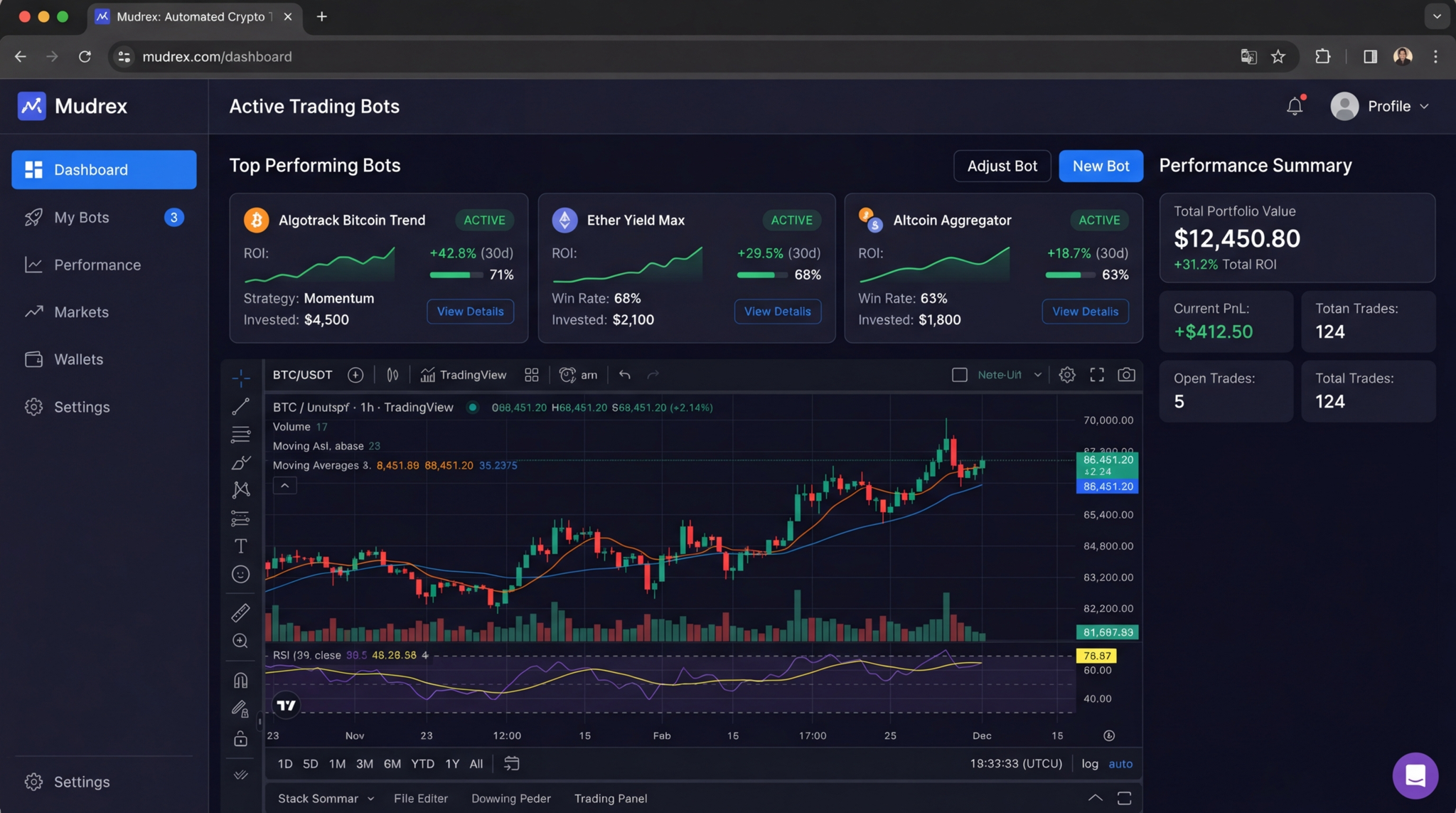This screenshot has height=813, width=1456.
Task: Open the alarm clock alert icon
Action: (x=567, y=374)
